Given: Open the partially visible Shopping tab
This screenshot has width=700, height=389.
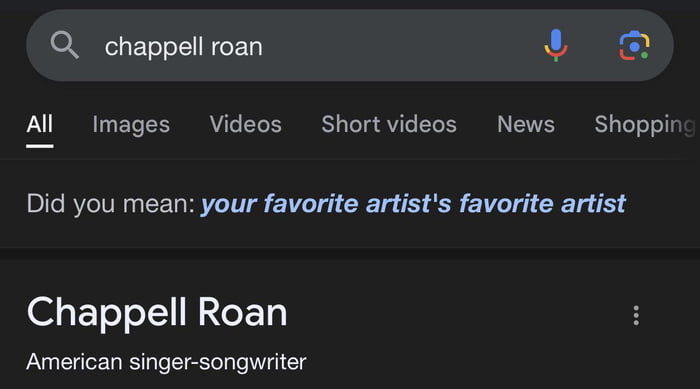Looking at the screenshot, I should 645,125.
